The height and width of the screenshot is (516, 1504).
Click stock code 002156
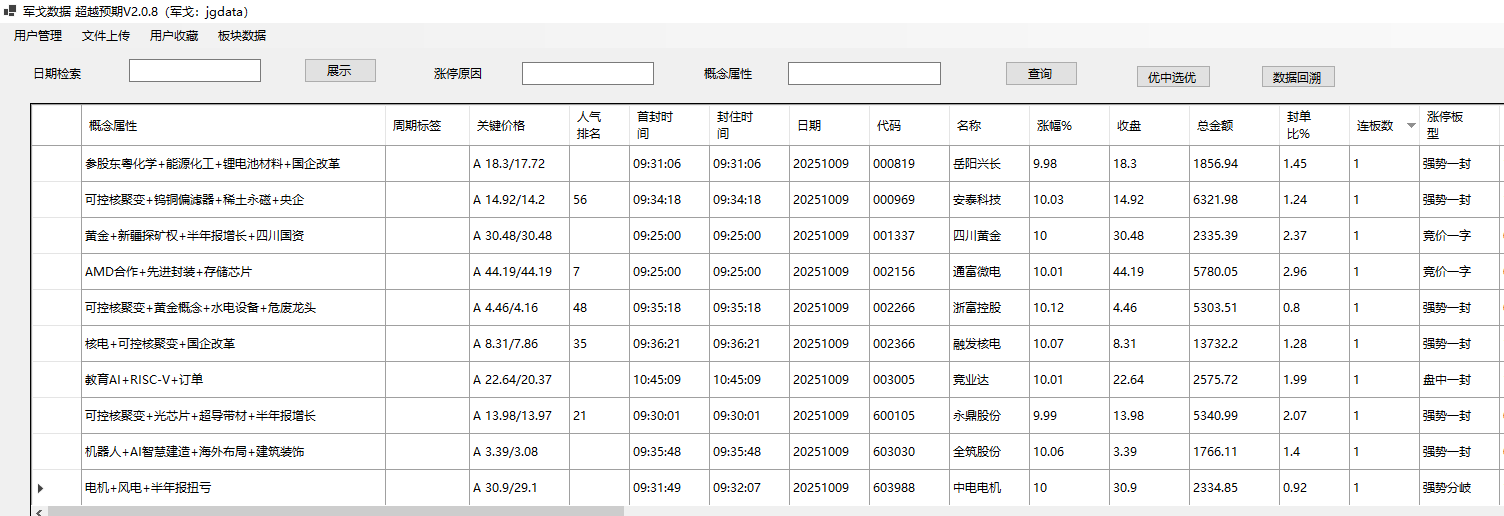[x=894, y=272]
